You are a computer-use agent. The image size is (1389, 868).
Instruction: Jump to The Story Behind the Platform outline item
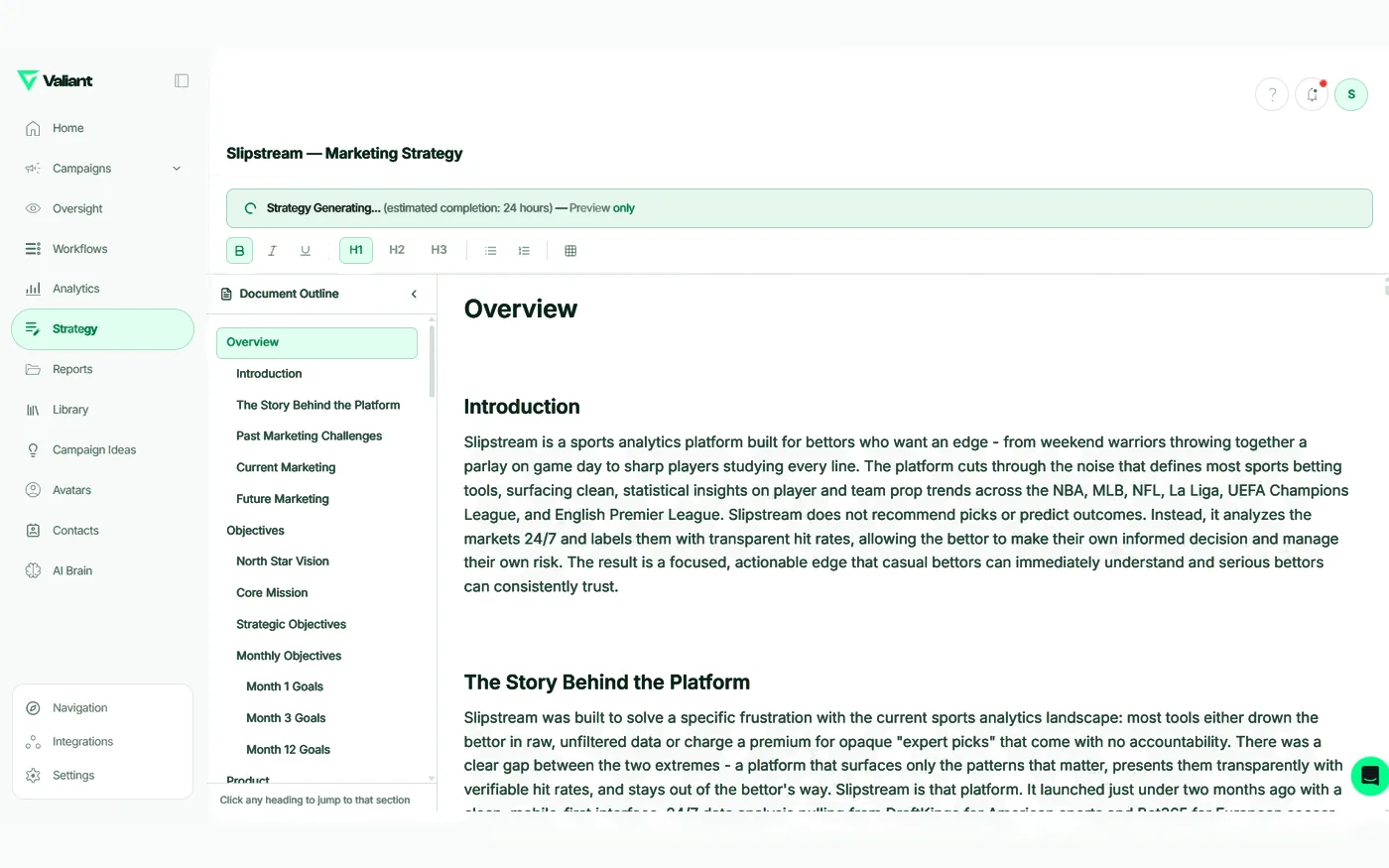coord(317,406)
